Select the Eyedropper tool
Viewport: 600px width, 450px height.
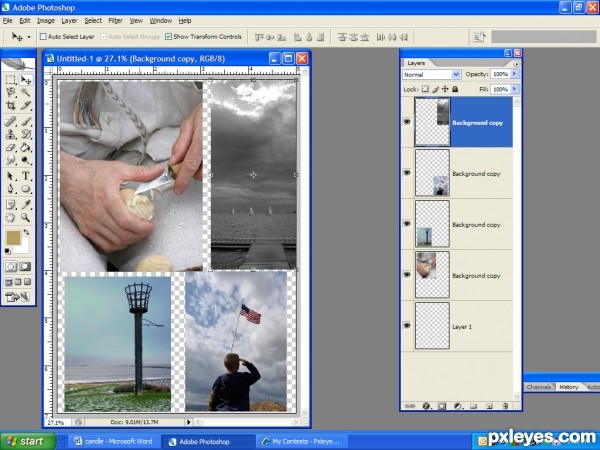point(26,205)
